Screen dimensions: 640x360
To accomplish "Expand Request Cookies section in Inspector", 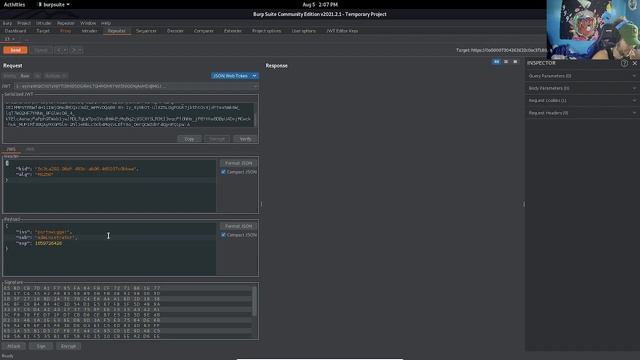I will [x=582, y=100].
